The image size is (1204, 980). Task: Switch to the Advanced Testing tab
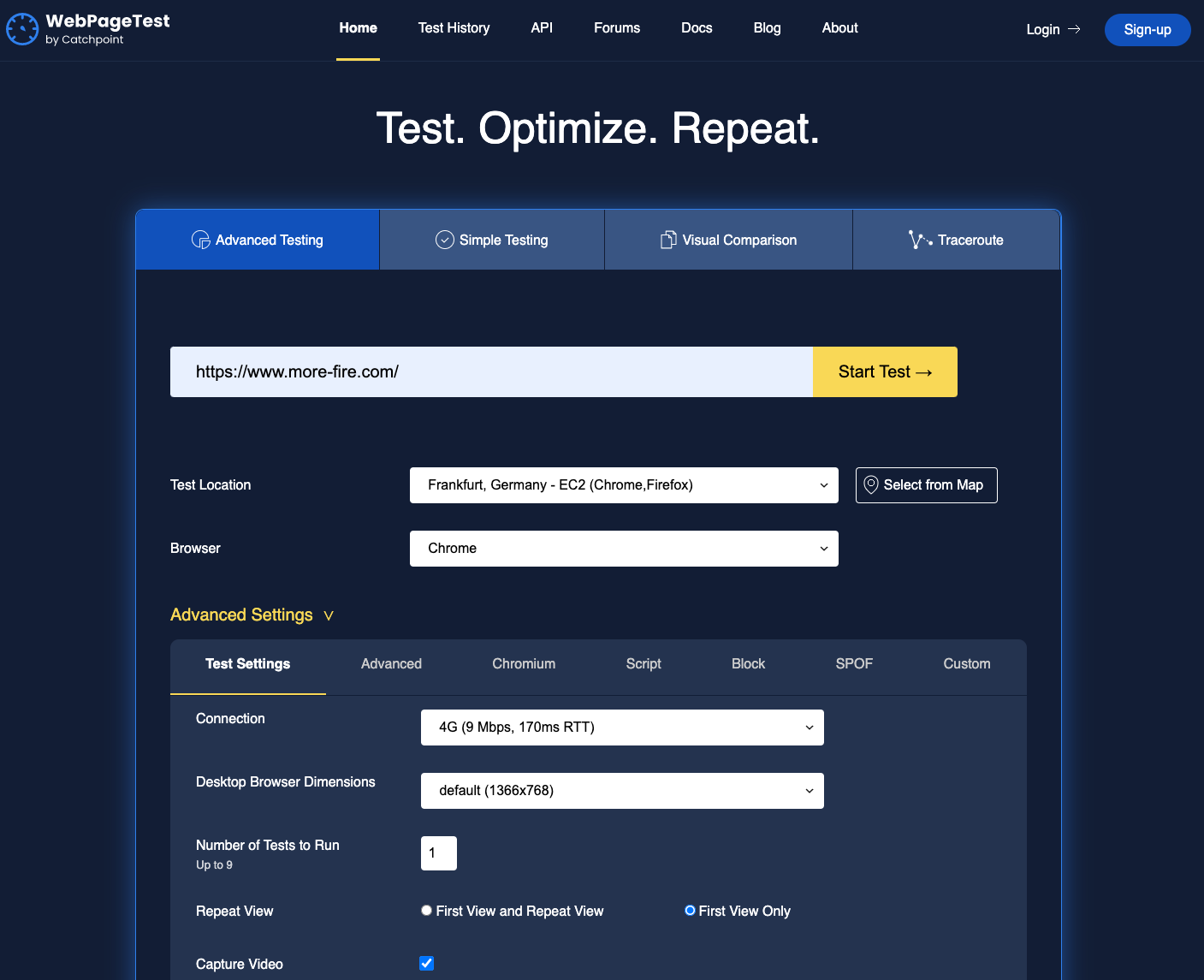coord(258,240)
